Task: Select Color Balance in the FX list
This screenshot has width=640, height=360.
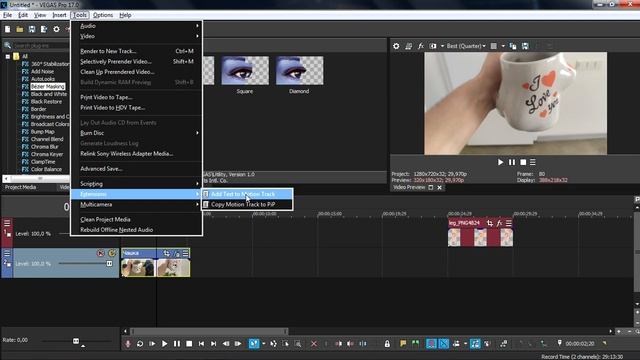Action: [46, 169]
